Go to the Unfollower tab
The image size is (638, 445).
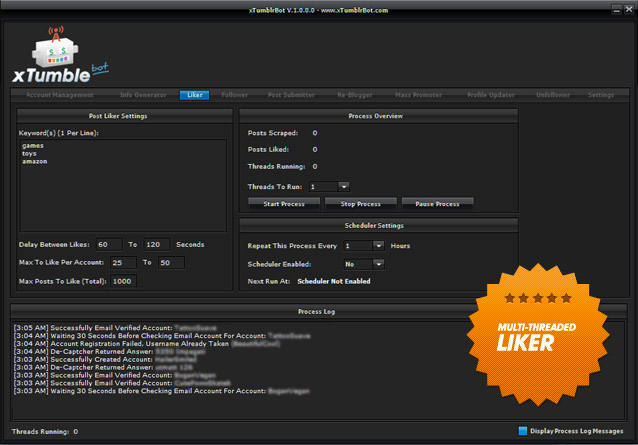pos(553,95)
